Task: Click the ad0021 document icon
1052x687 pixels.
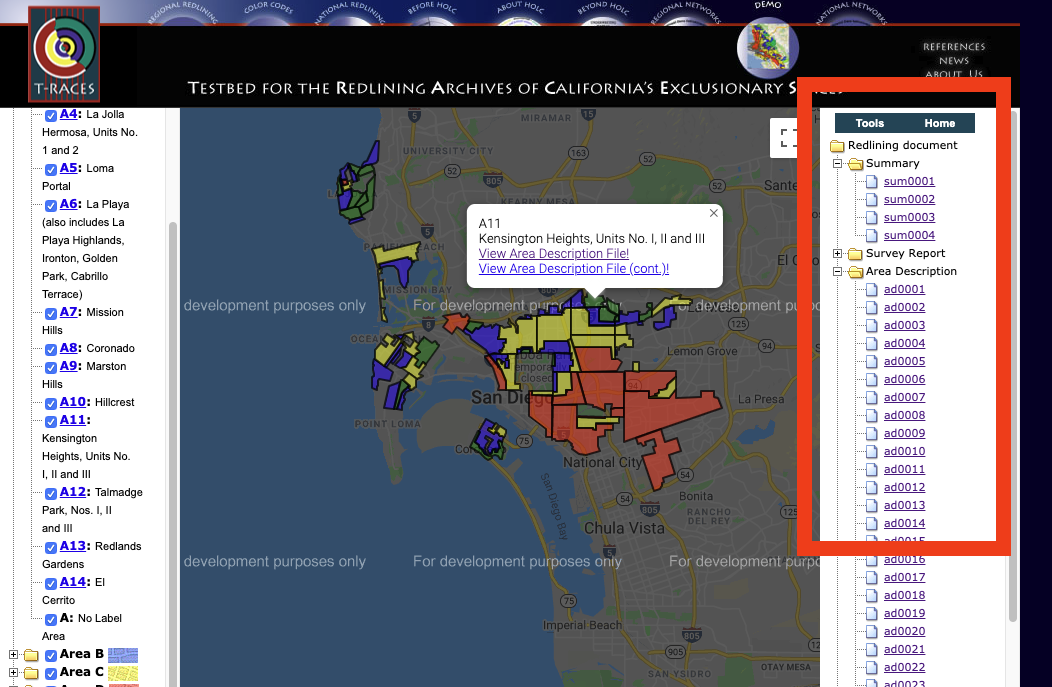Action: [x=872, y=649]
